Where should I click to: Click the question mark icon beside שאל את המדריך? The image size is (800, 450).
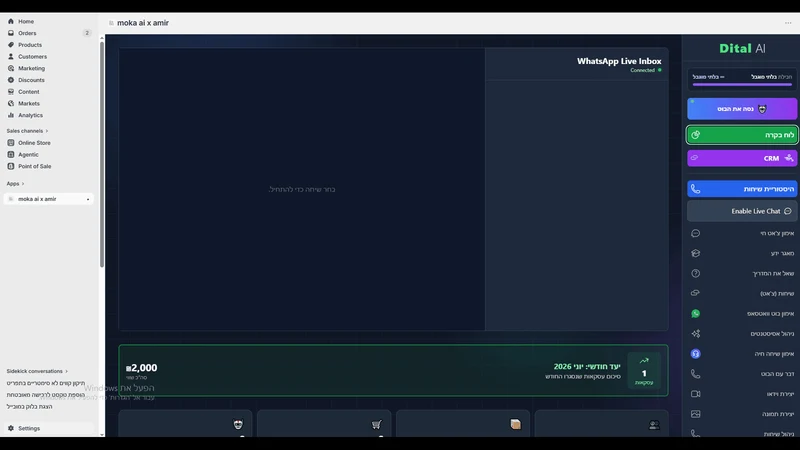695,273
